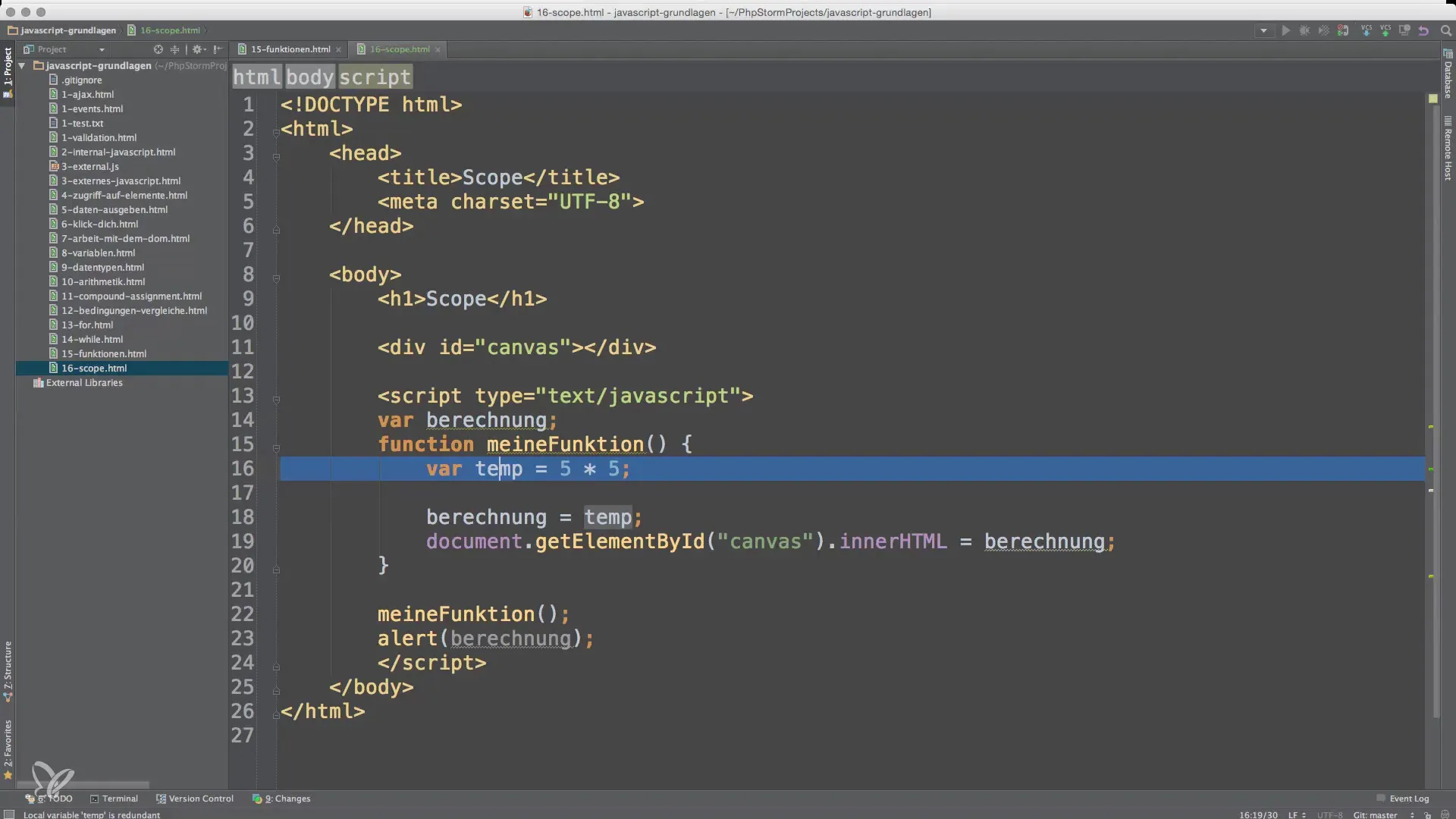Select 15-funktionen.html in project tree

(x=104, y=353)
